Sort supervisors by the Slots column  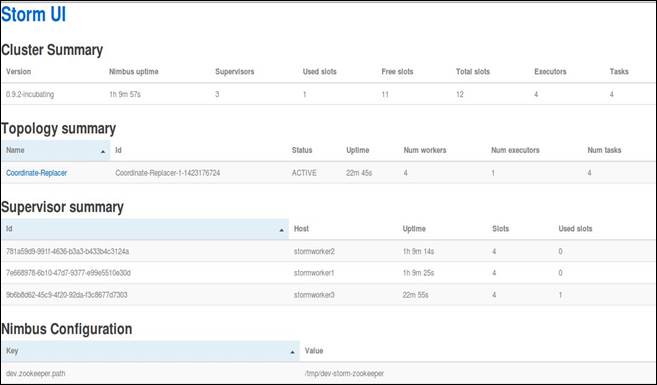[x=500, y=229]
